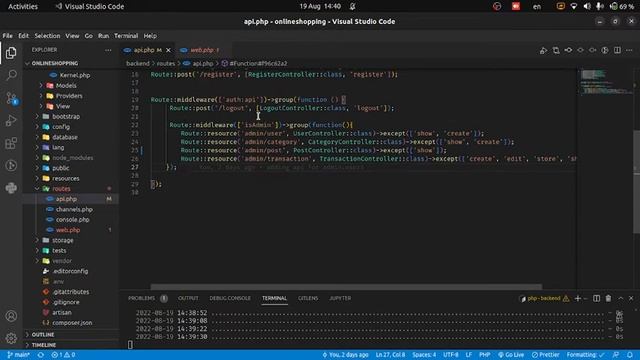Click the Go Live status bar button
This screenshot has height=360, width=640.
511,355
